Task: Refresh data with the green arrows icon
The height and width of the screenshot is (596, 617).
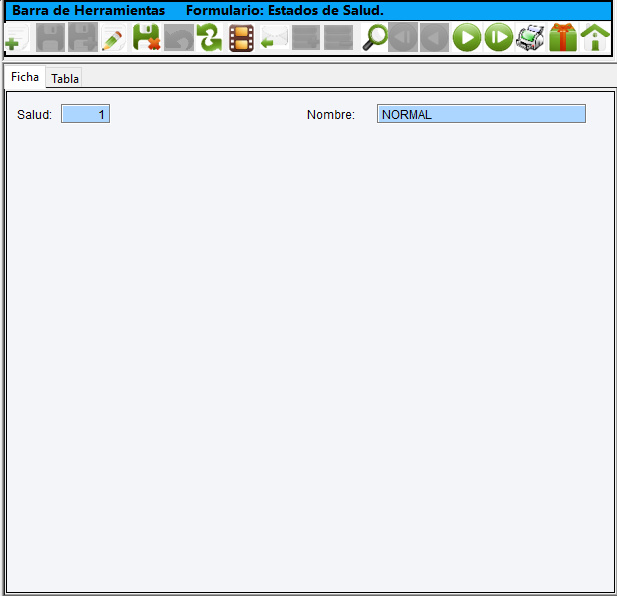Action: pyautogui.click(x=209, y=38)
